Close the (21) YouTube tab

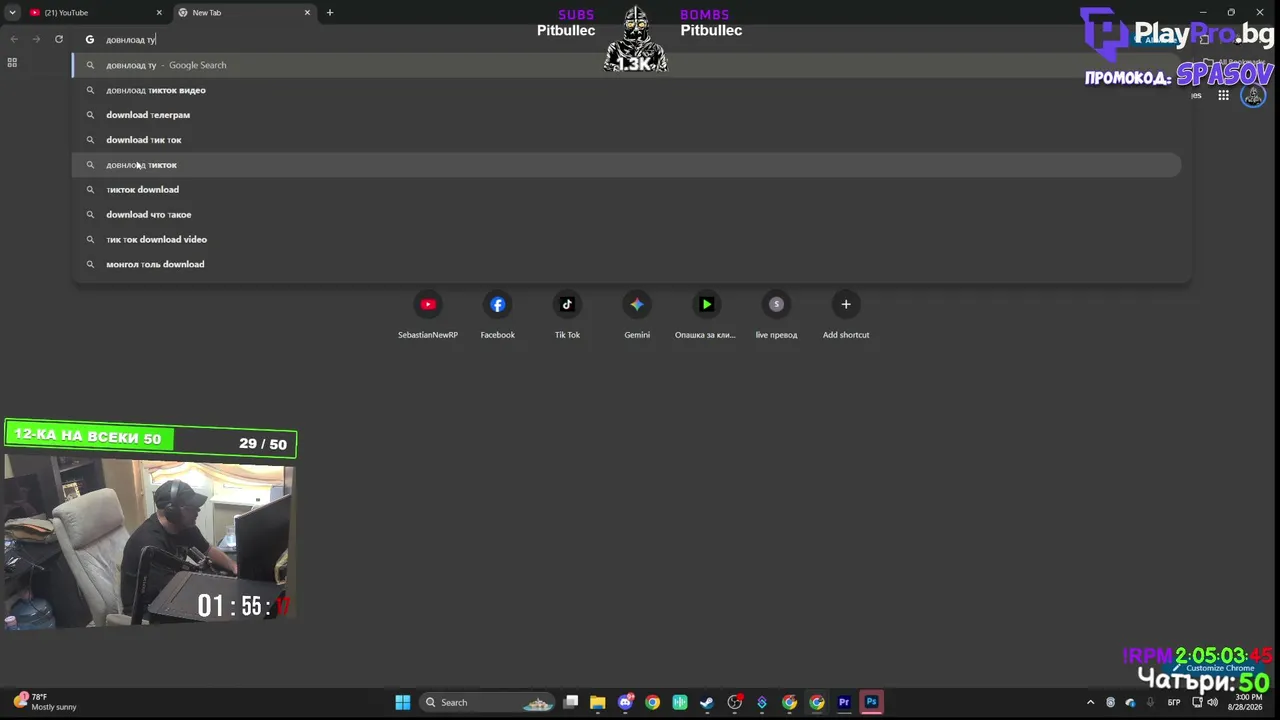pyautogui.click(x=159, y=12)
